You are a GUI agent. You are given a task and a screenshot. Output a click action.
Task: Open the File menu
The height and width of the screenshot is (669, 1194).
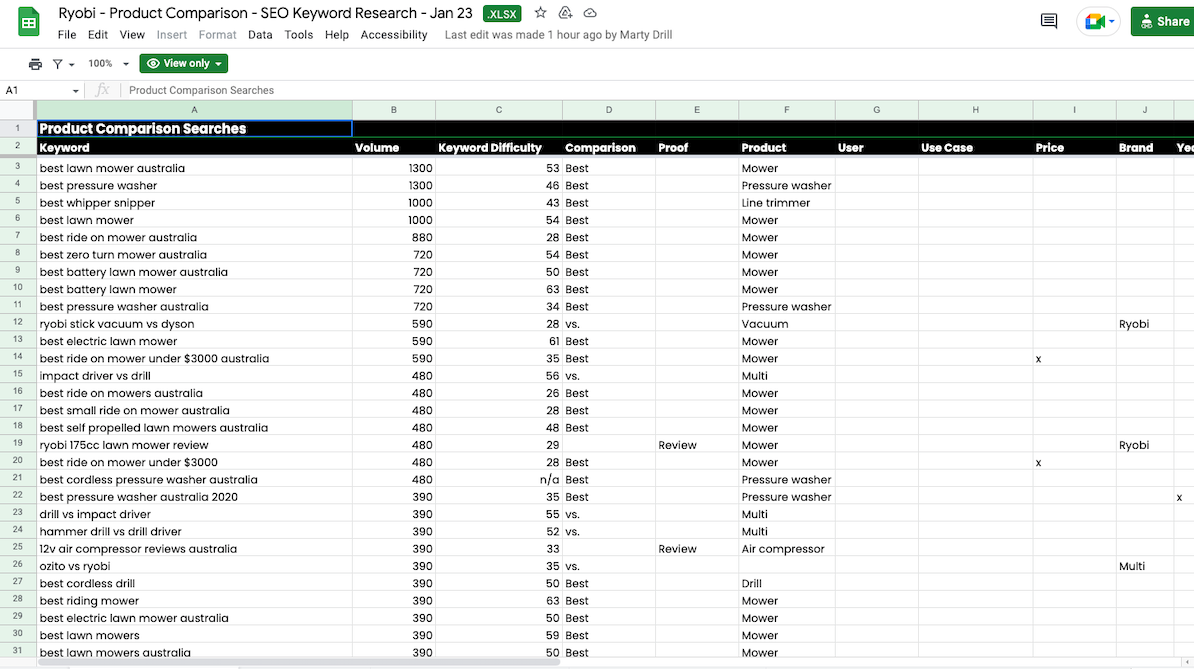tap(66, 33)
